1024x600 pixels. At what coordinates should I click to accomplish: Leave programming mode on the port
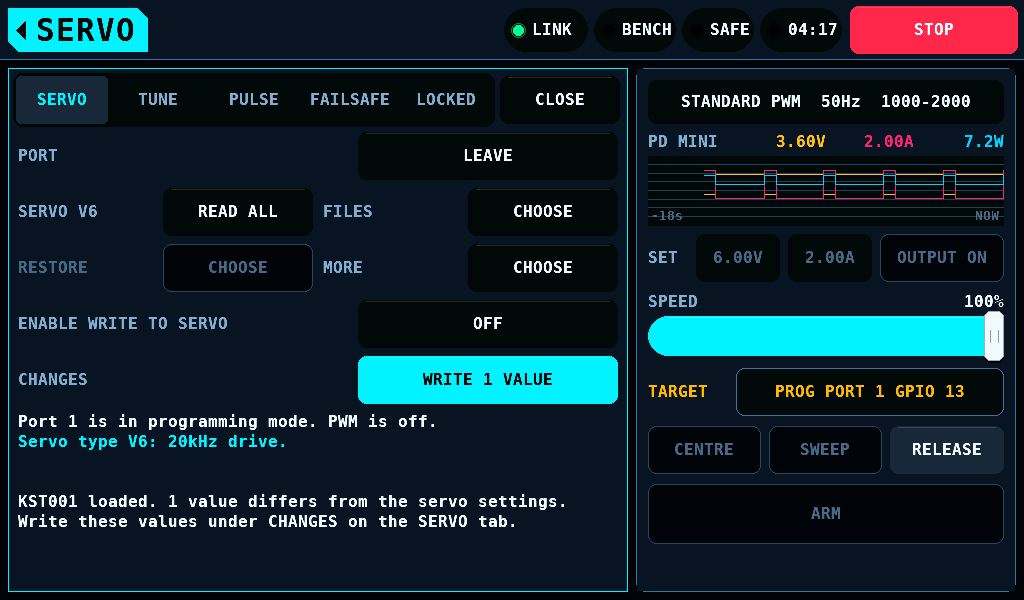pos(488,156)
